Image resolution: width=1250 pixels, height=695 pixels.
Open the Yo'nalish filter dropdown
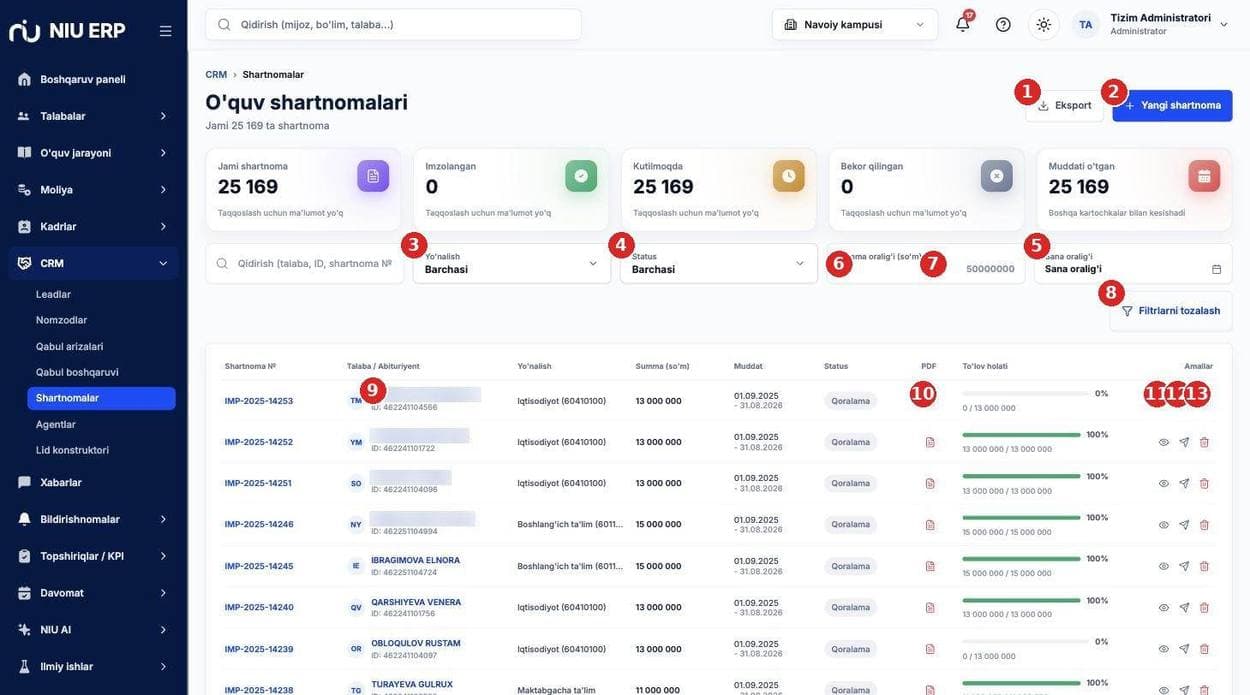click(512, 264)
